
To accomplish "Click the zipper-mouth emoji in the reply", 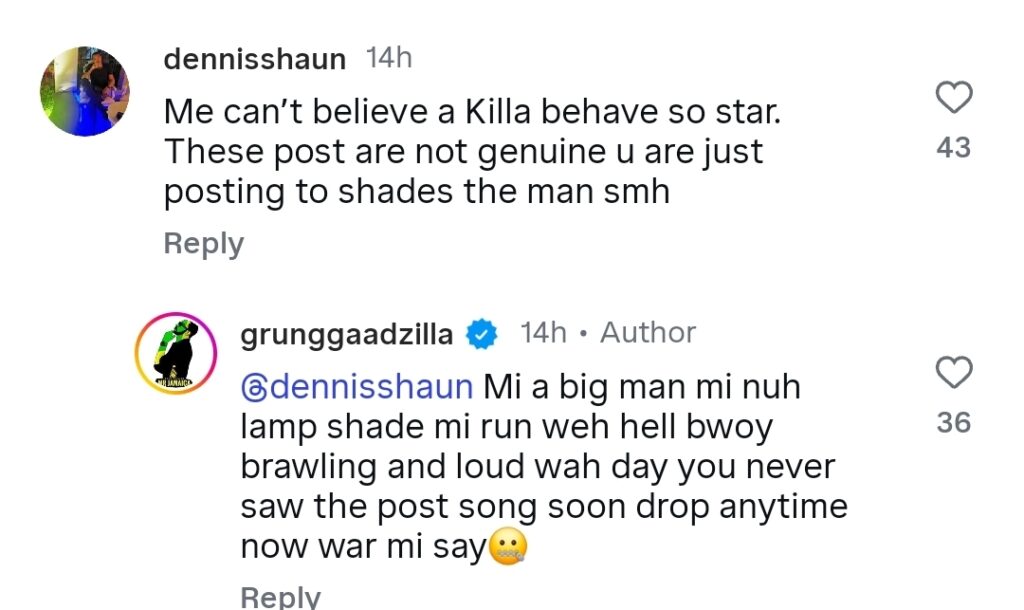I will 507,547.
